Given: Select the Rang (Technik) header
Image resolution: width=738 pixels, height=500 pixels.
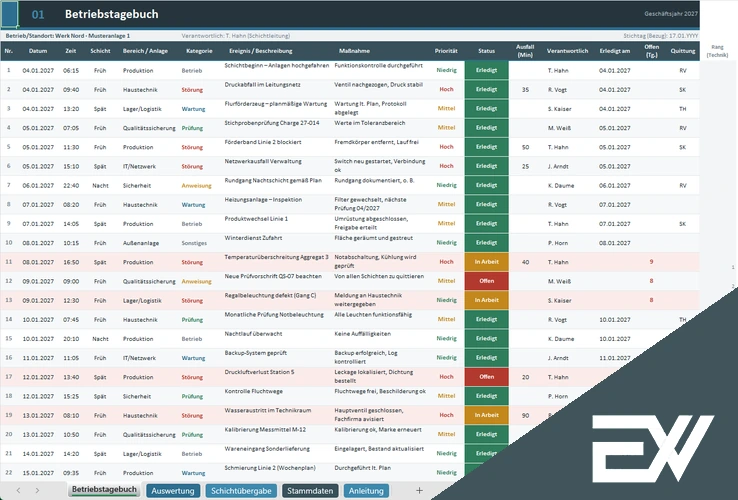Looking at the screenshot, I should click(x=717, y=51).
